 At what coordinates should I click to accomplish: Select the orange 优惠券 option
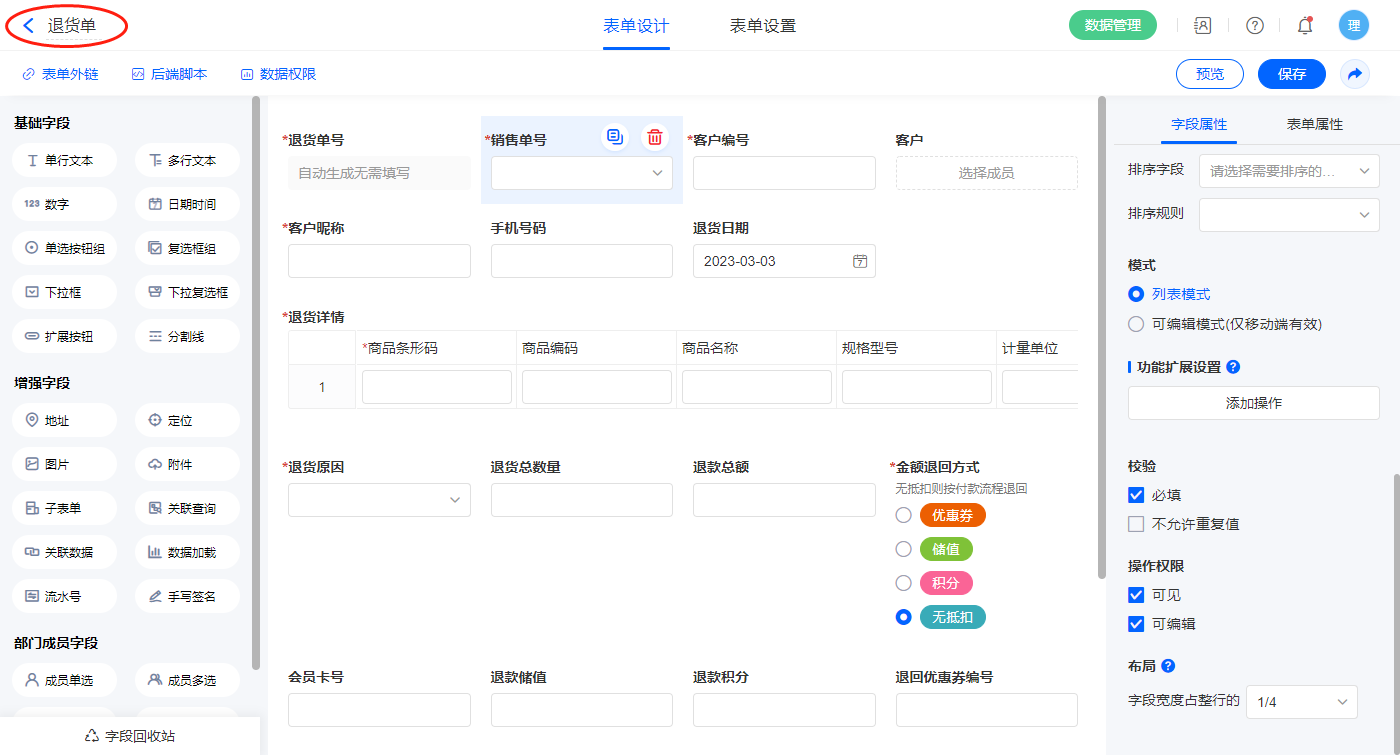point(903,515)
